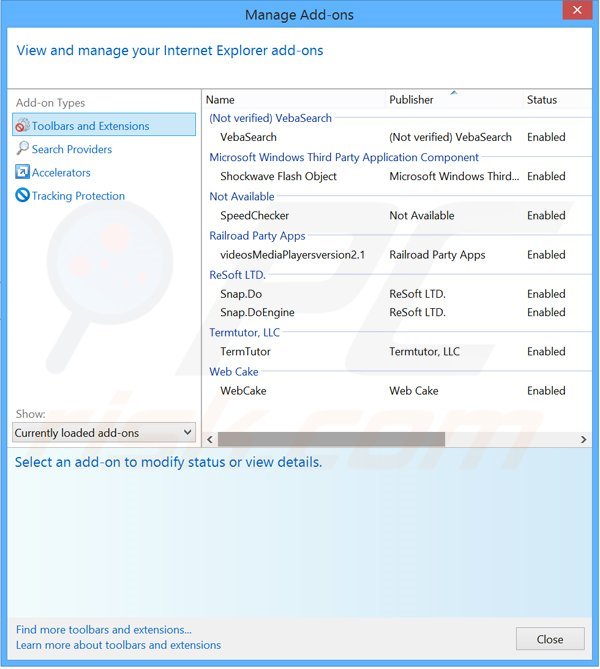Open Find more toolbars and extensions link

pyautogui.click(x=104, y=630)
